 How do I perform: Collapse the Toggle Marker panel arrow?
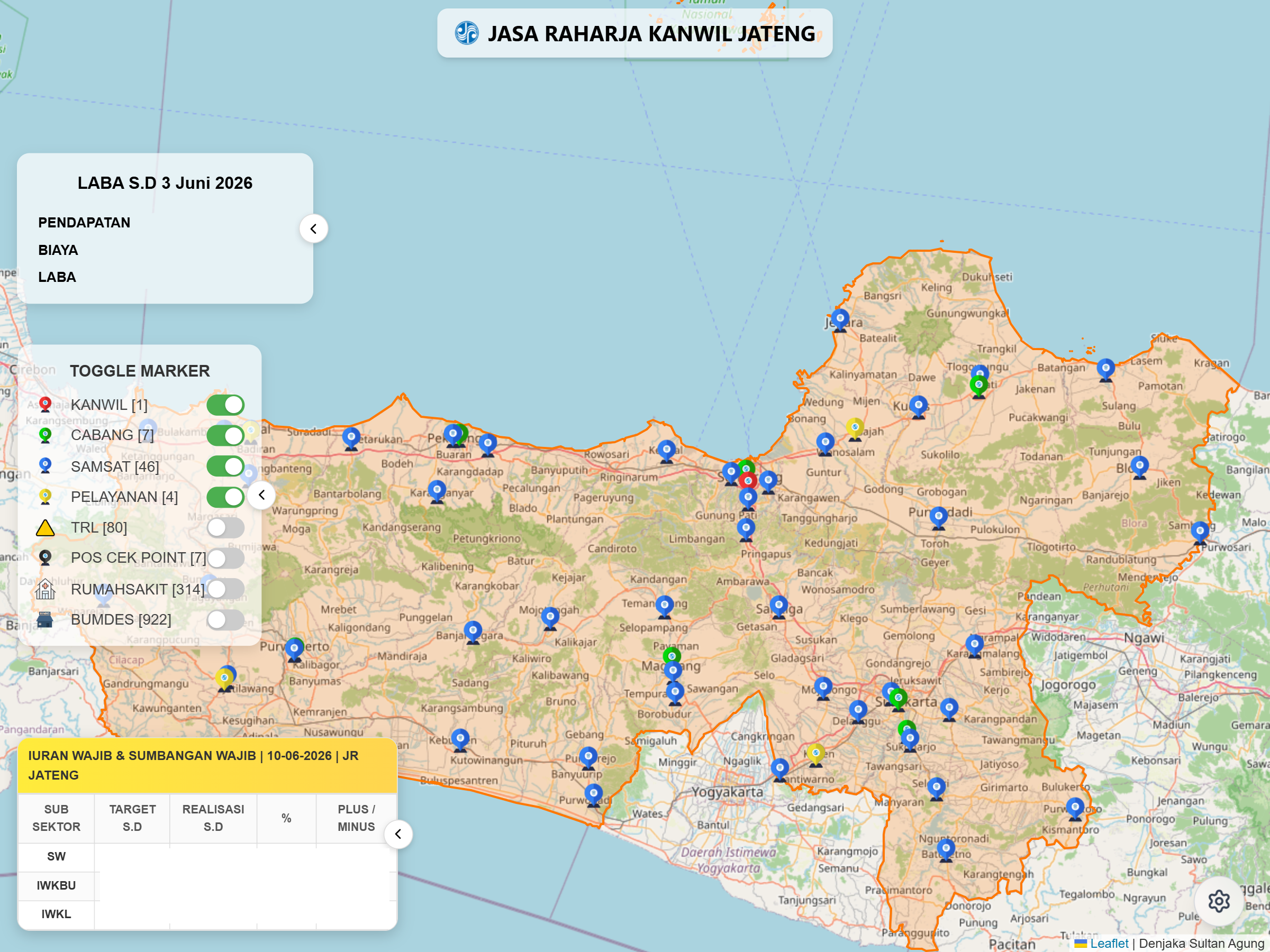pos(262,495)
